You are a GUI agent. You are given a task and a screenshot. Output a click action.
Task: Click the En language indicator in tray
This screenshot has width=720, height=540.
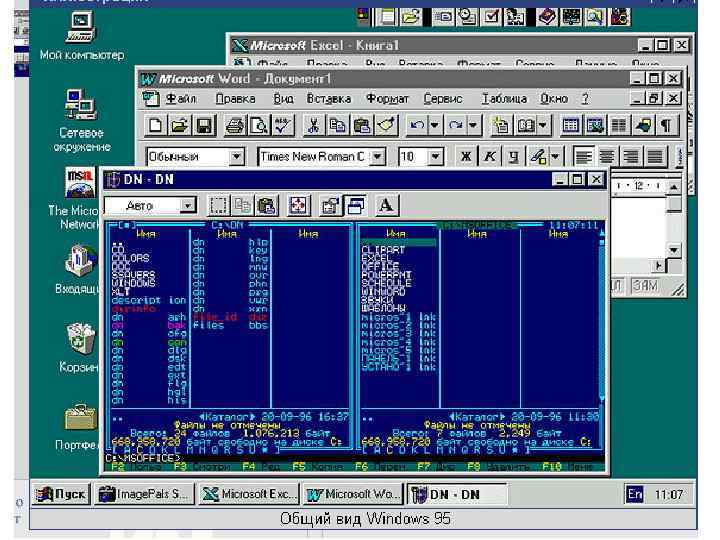pos(635,495)
